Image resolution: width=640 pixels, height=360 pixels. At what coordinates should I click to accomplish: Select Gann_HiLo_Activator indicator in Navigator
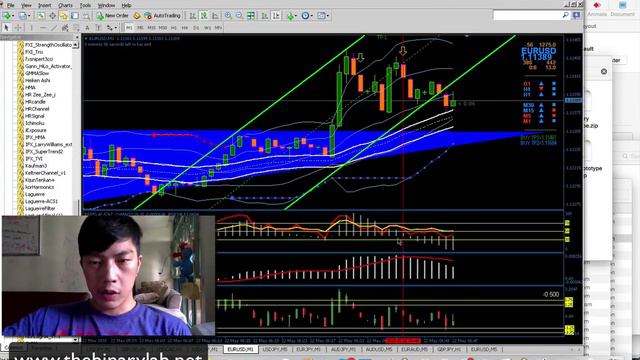point(48,66)
